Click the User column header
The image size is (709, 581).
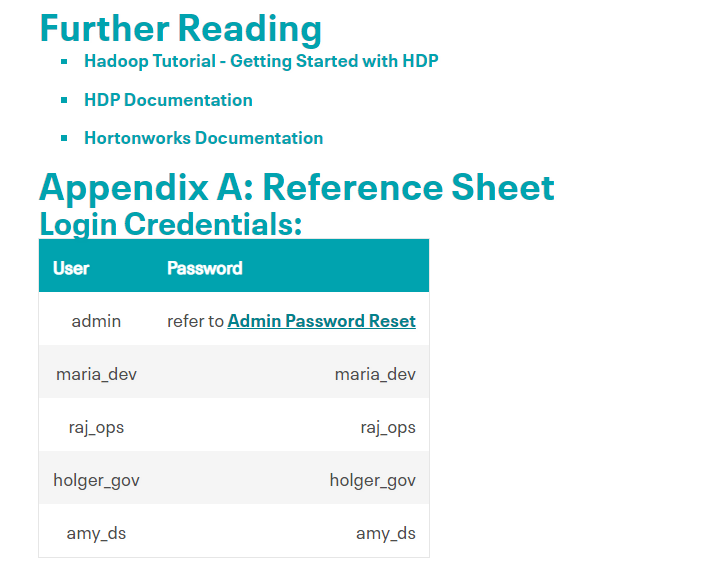coord(71,268)
